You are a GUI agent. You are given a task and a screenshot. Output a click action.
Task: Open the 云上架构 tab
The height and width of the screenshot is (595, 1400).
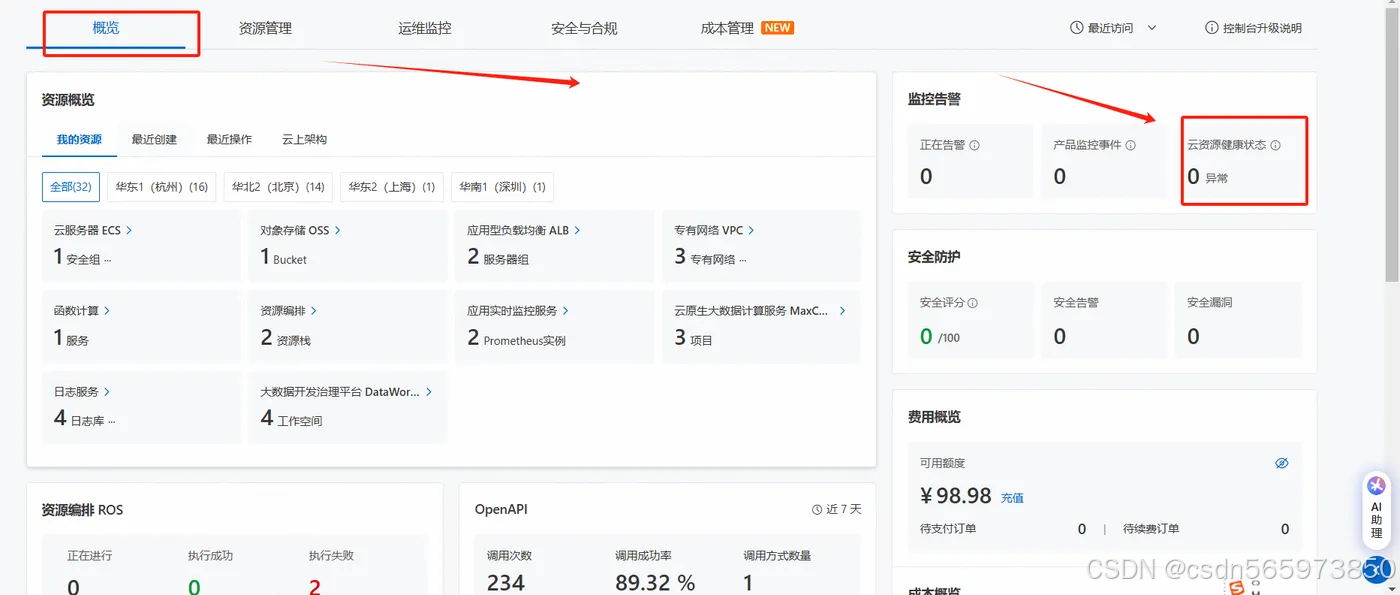[304, 139]
